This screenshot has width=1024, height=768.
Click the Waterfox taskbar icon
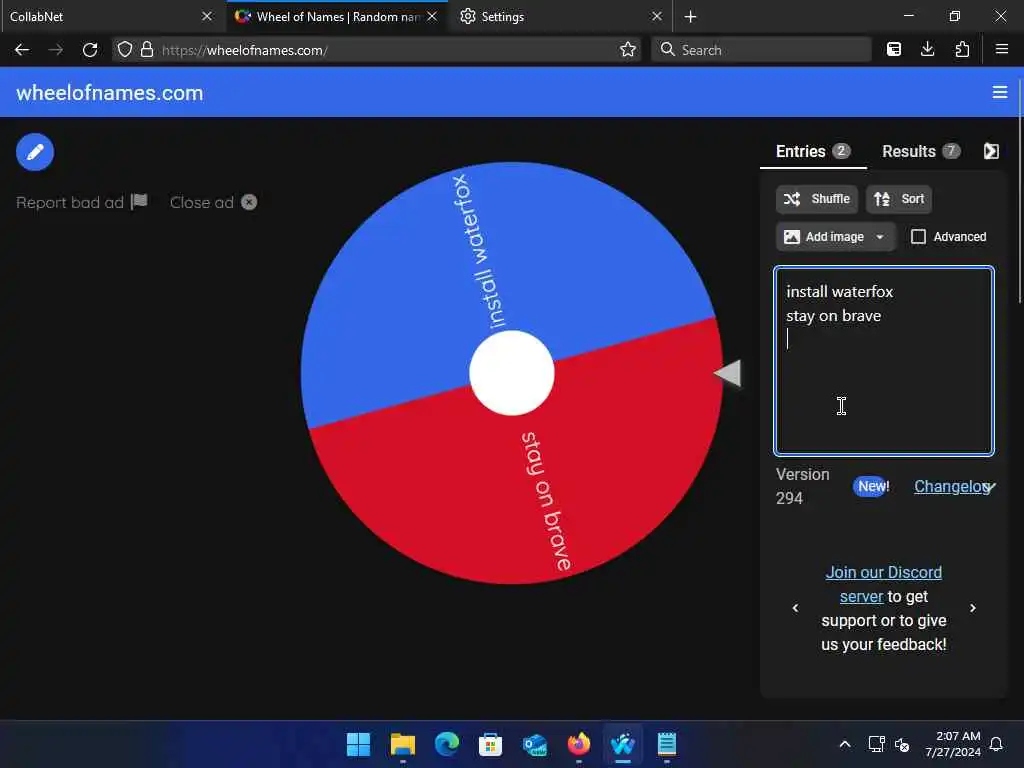(x=622, y=744)
